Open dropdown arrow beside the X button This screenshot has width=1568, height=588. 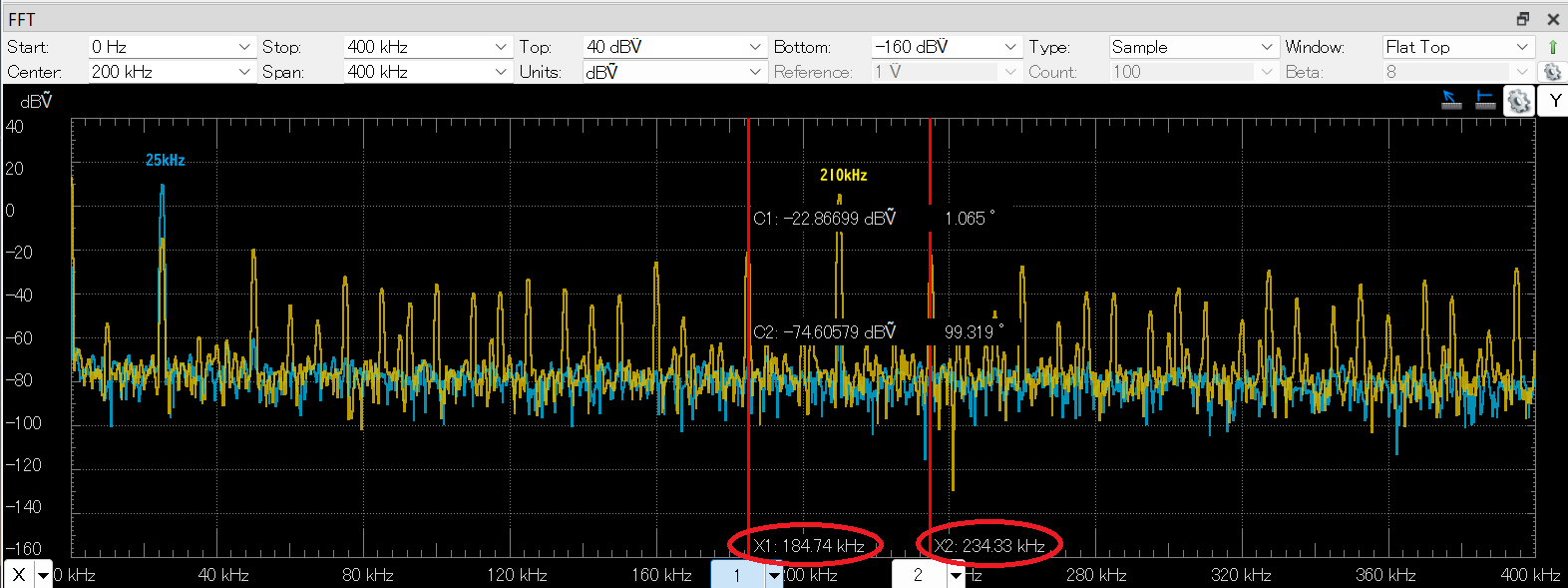(43, 575)
